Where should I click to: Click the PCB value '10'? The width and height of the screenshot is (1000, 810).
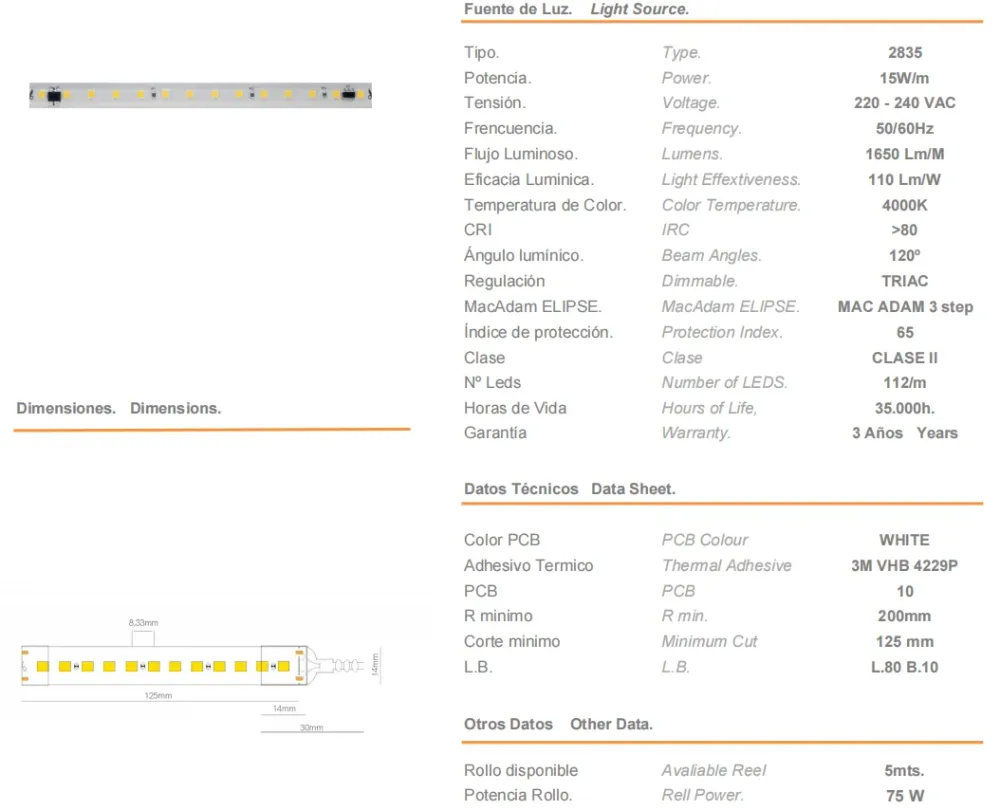point(904,591)
